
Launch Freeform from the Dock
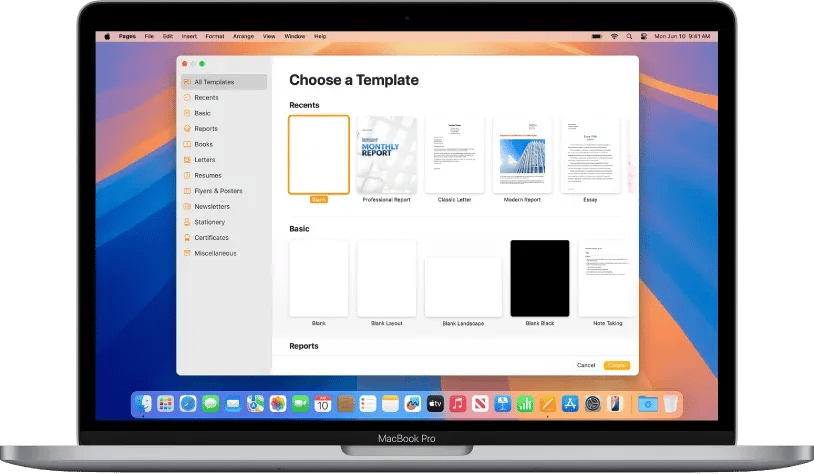[413, 403]
